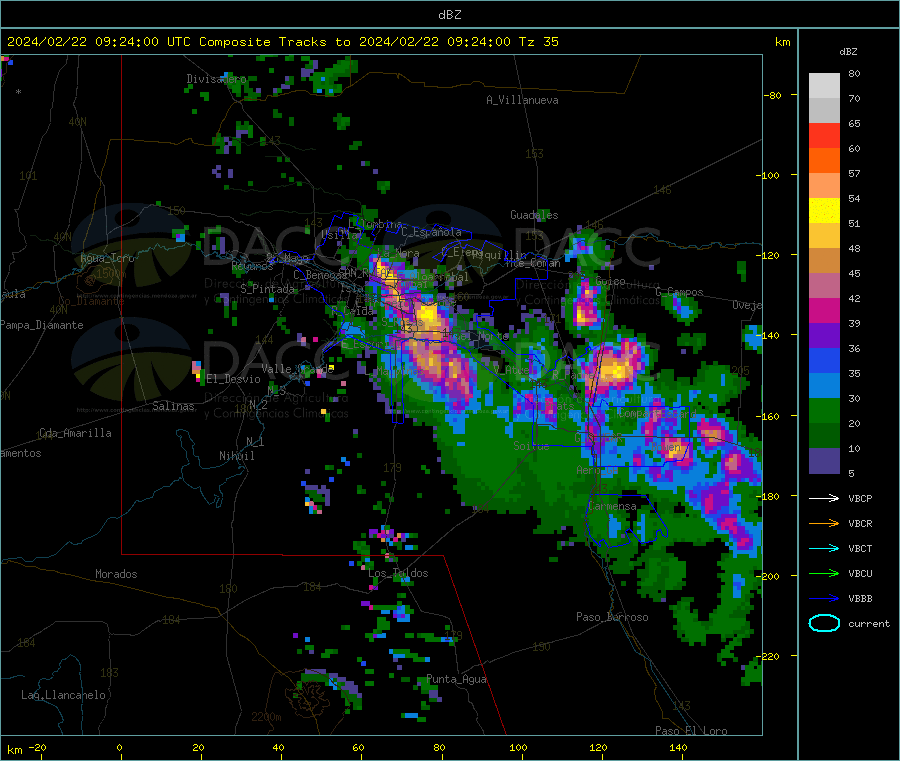Screen dimensions: 900x761
Task: Click the white VBCP arrow in legend
Action: [824, 498]
